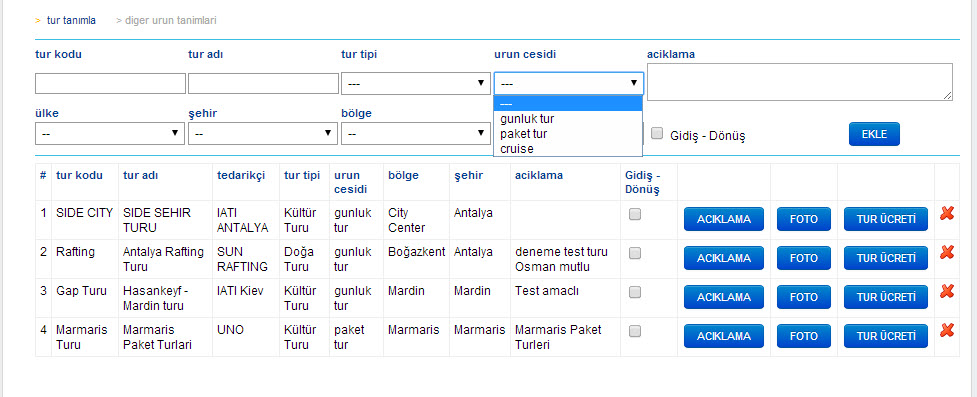This screenshot has width=977, height=397.
Task: Open TUR ÜCRETİ for Rafting row
Action: (885, 258)
